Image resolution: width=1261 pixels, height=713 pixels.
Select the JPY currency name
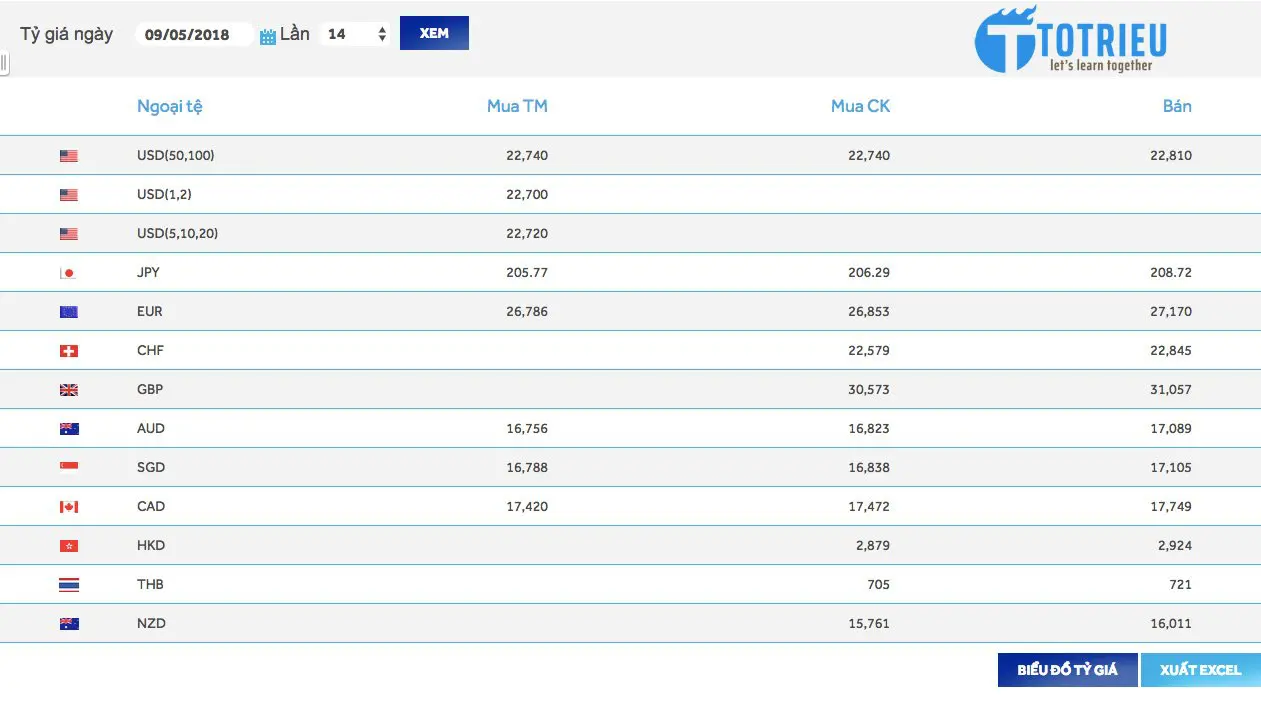[148, 272]
